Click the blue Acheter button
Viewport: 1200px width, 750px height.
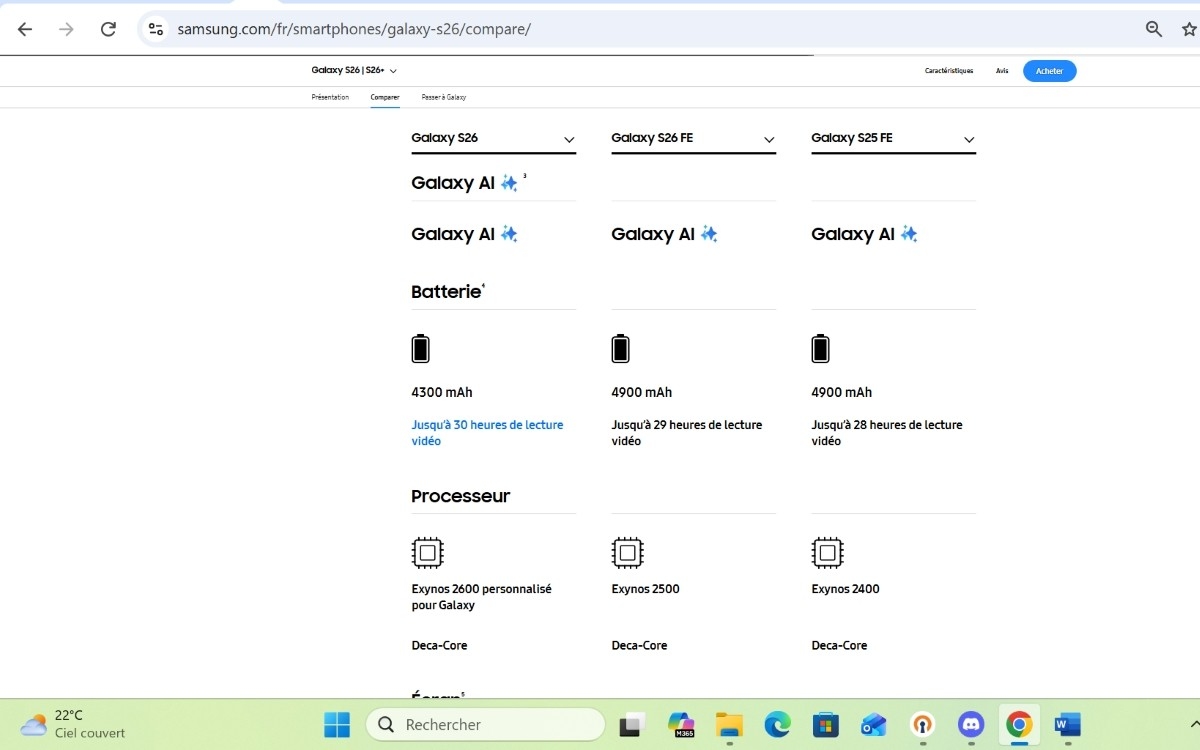1050,71
